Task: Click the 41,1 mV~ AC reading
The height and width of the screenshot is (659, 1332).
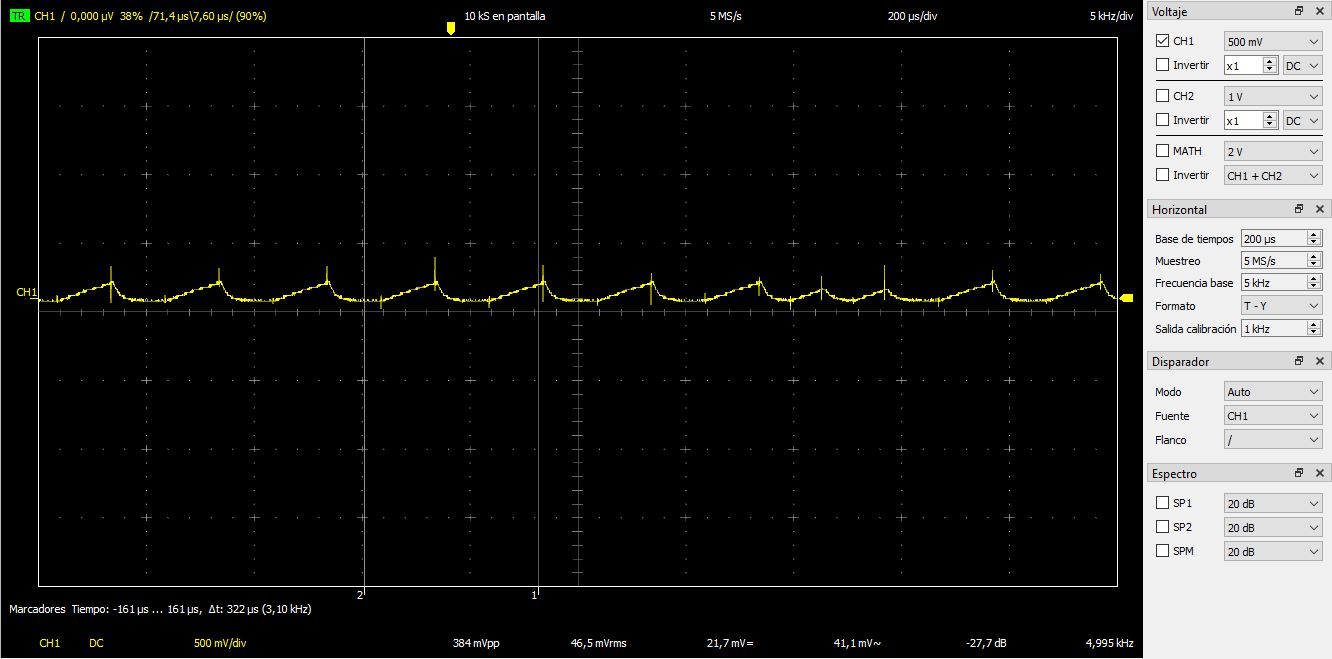Action: pyautogui.click(x=856, y=643)
